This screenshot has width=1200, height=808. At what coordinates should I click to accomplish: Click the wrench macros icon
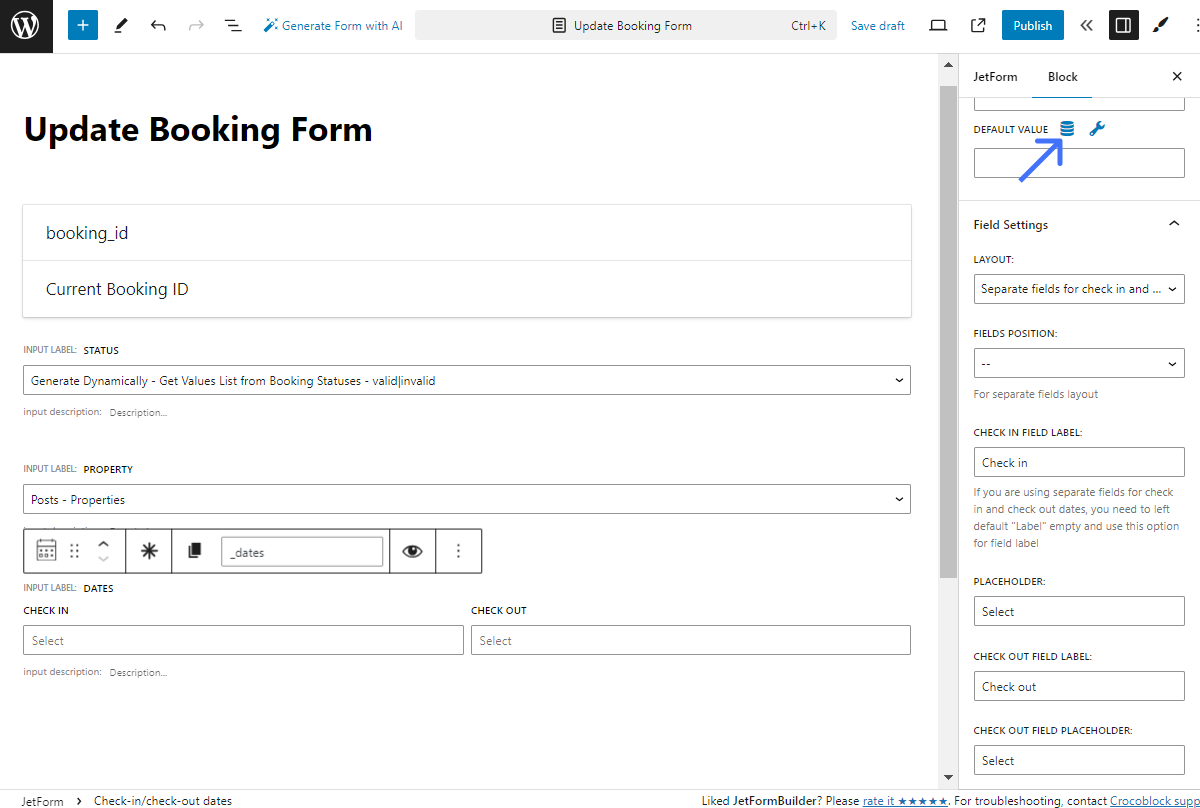tap(1097, 129)
